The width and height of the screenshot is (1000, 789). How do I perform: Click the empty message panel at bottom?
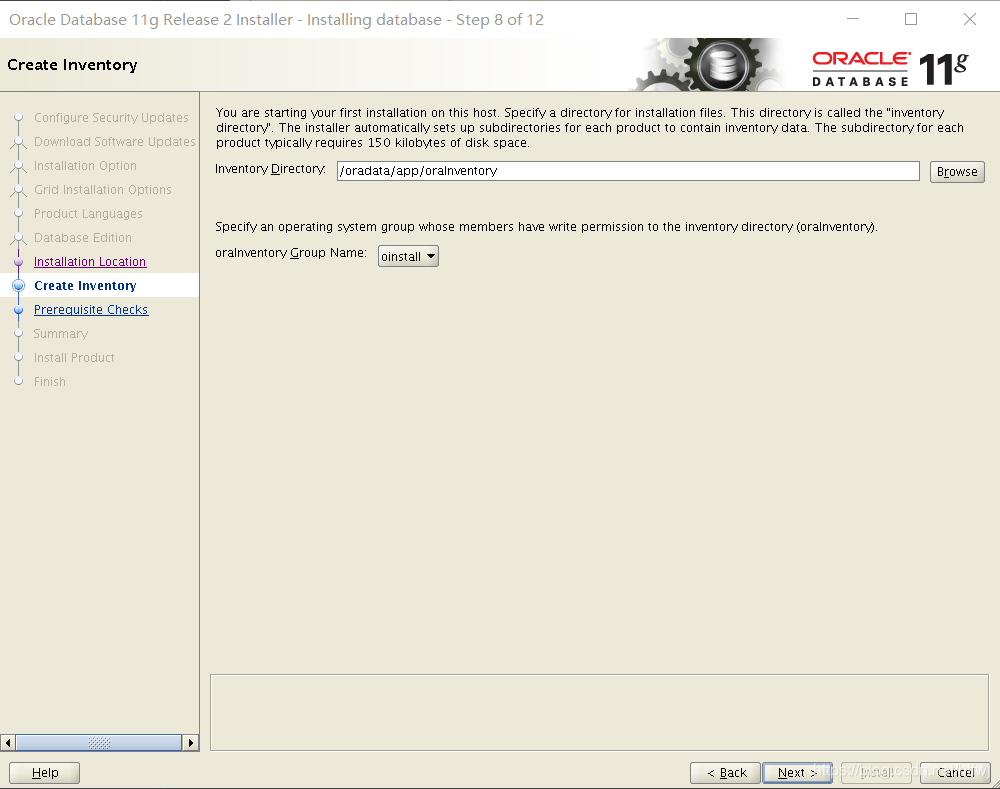[599, 712]
